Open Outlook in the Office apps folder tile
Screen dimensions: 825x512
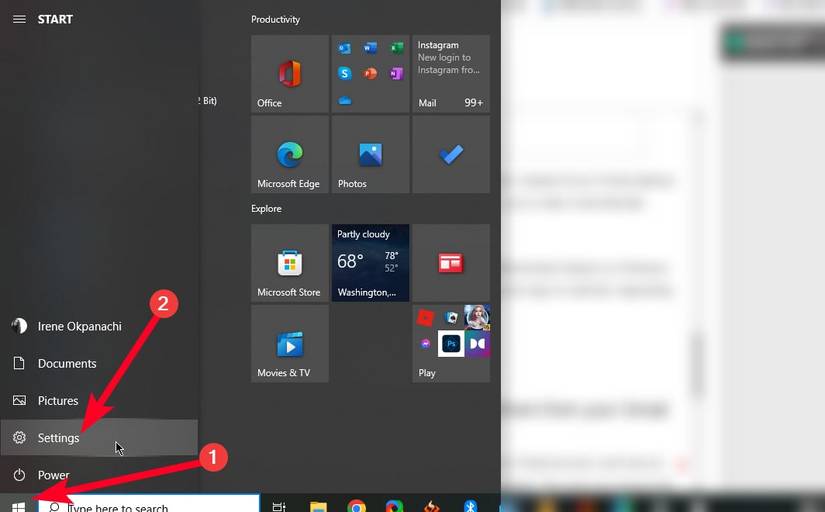click(345, 48)
